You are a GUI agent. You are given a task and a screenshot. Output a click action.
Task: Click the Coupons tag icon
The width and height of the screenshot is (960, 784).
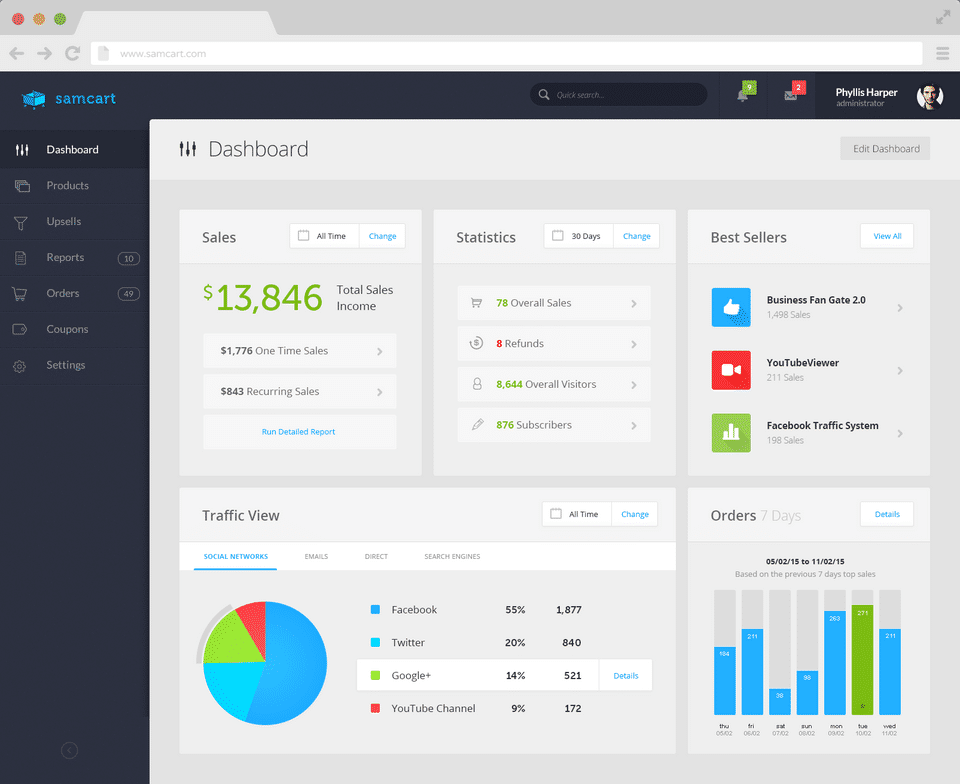20,329
